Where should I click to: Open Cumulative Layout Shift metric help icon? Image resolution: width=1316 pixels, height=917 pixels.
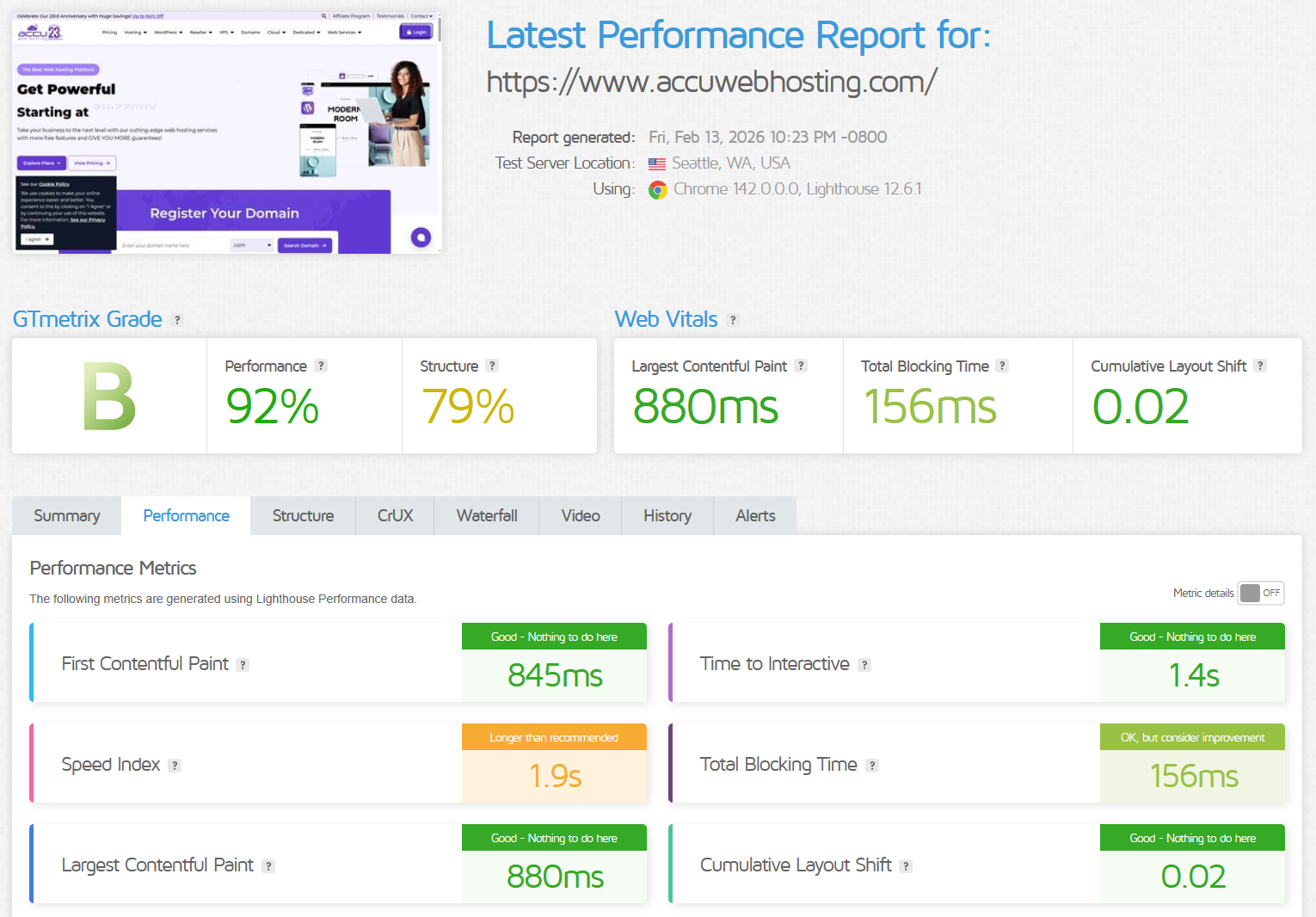[907, 865]
